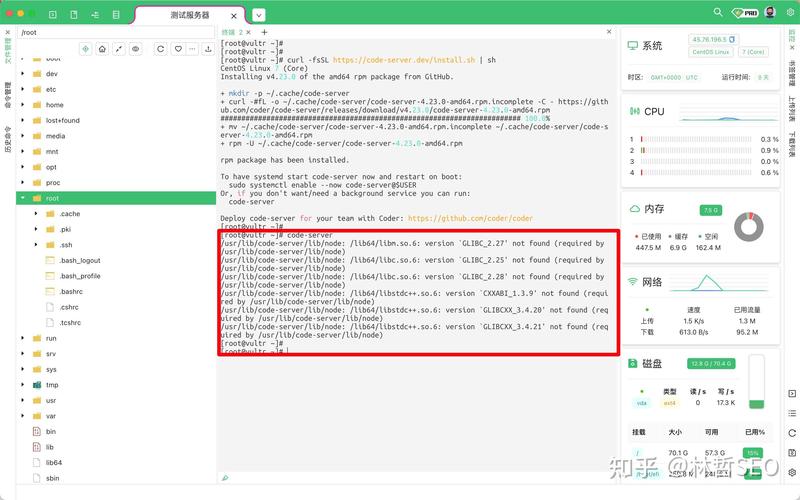This screenshot has height=500, width=800.
Task: Expand the .ssh folder
Action: [x=37, y=244]
